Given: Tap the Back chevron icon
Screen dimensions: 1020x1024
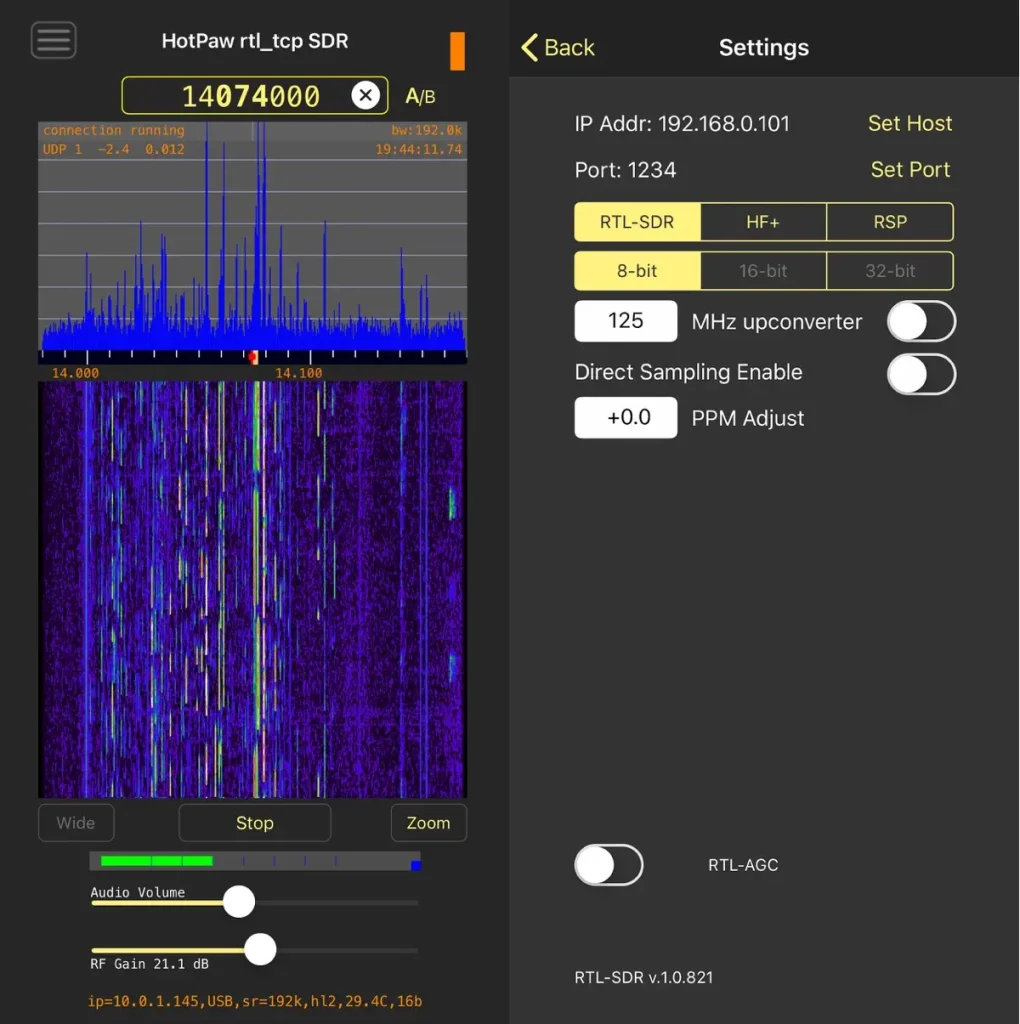Looking at the screenshot, I should tap(530, 48).
